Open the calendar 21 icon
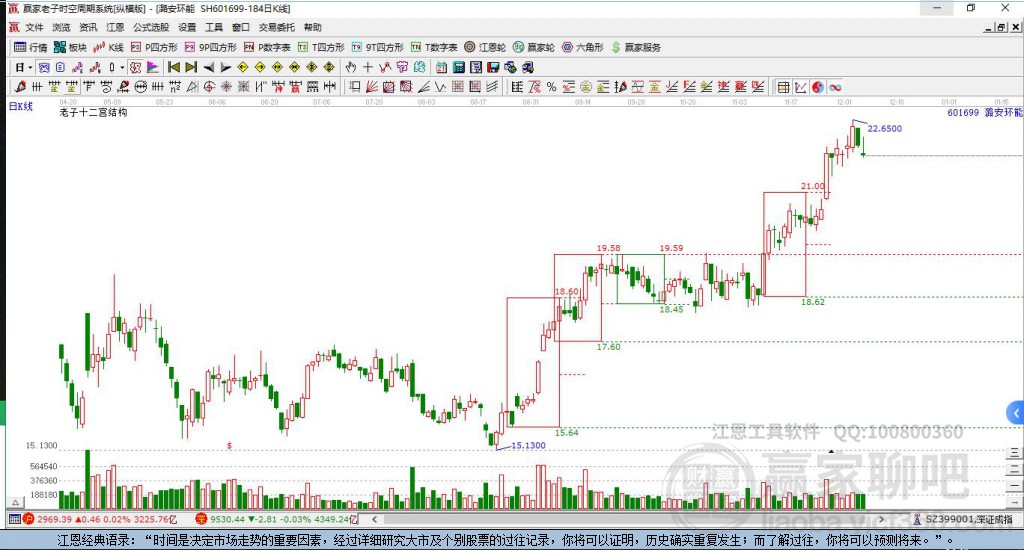The width and height of the screenshot is (1024, 550). (x=441, y=67)
